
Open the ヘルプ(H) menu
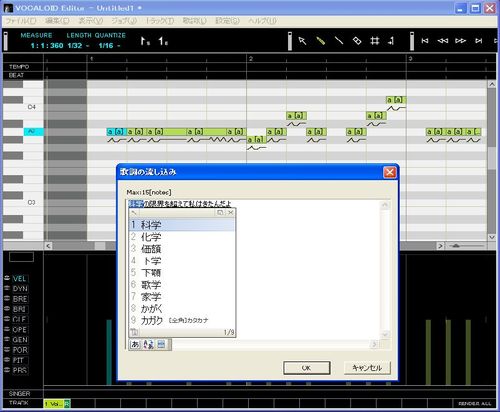point(262,21)
